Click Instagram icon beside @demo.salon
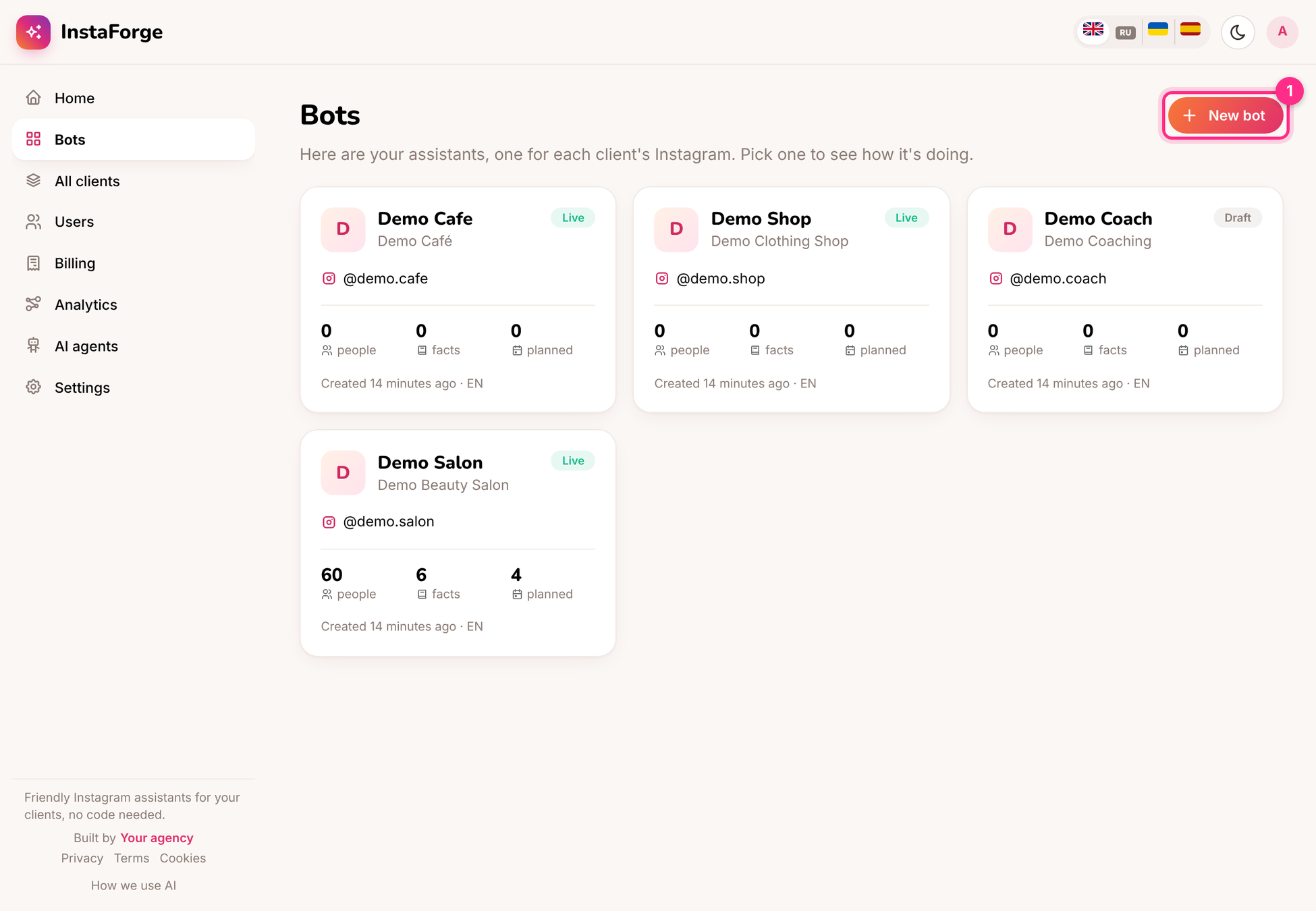 point(329,522)
